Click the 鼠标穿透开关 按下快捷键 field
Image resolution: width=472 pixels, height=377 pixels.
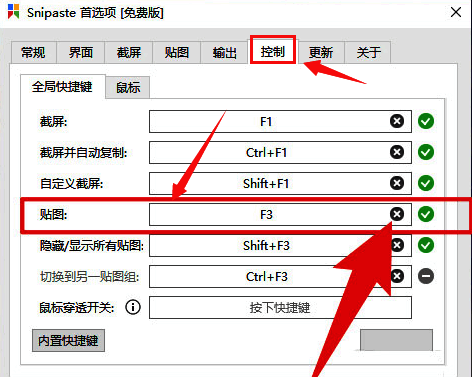click(280, 307)
